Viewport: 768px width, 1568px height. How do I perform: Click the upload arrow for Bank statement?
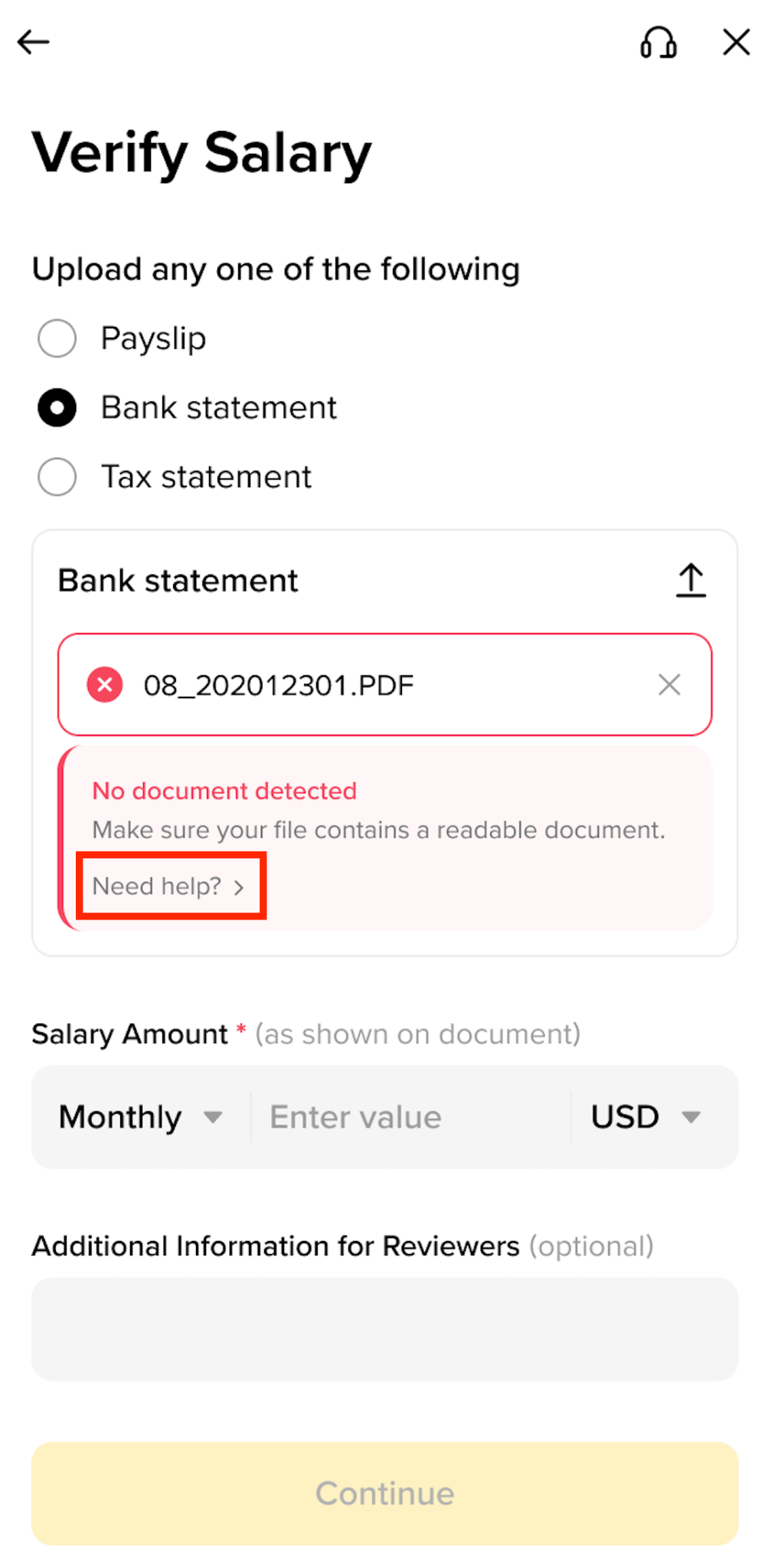(x=691, y=580)
